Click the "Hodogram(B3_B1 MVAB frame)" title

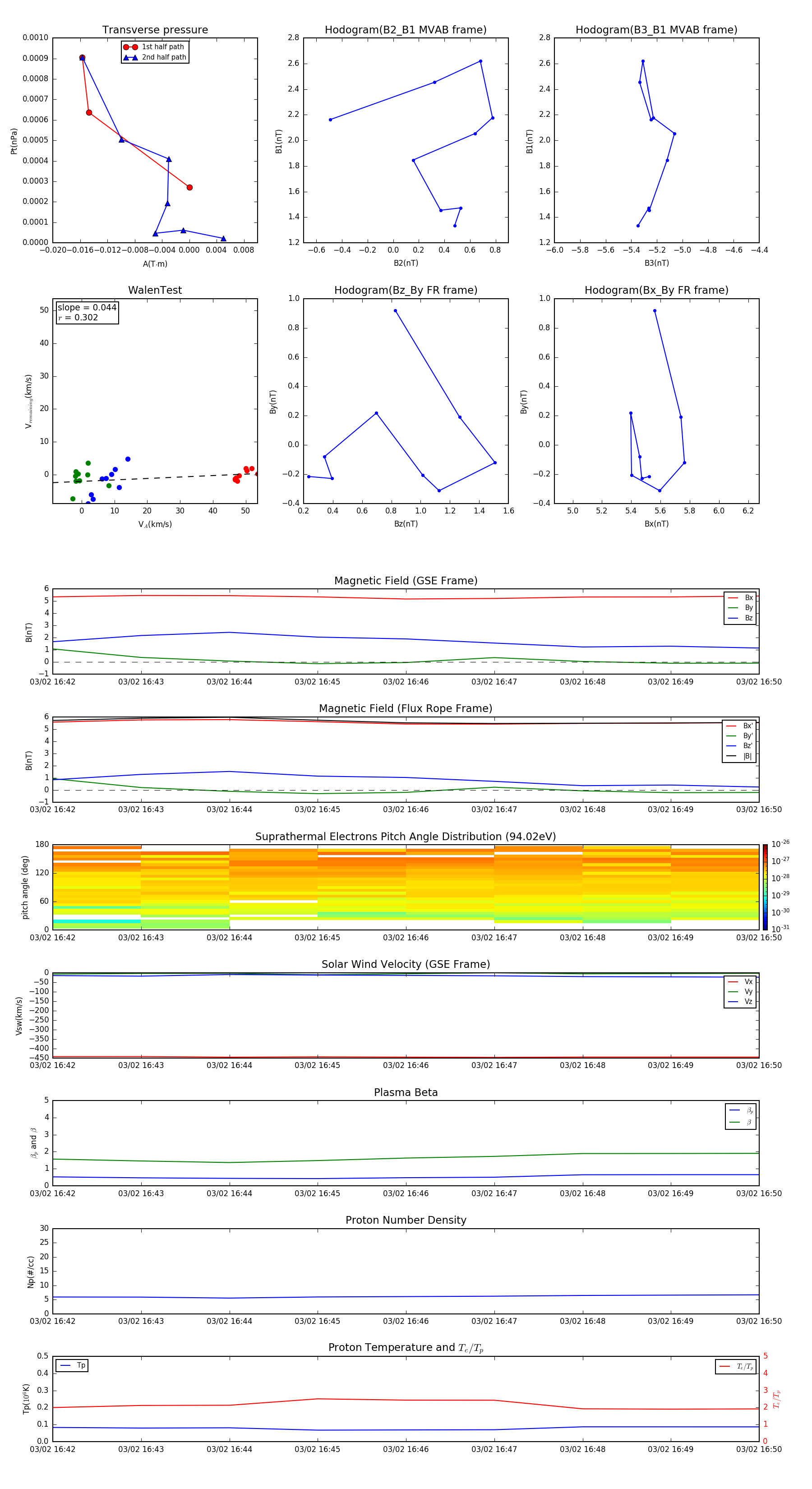point(656,30)
